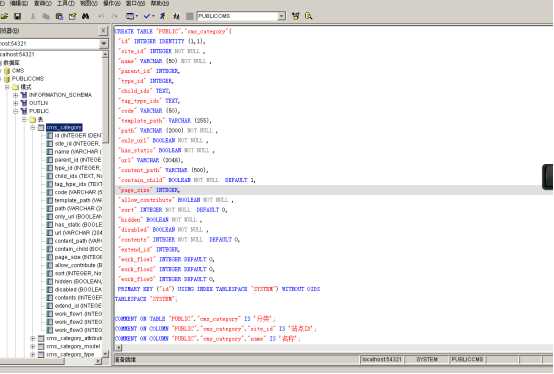Image resolution: width=554 pixels, height=374 pixels.
Task: Expand the OUTLN schema node
Action: coord(16,103)
